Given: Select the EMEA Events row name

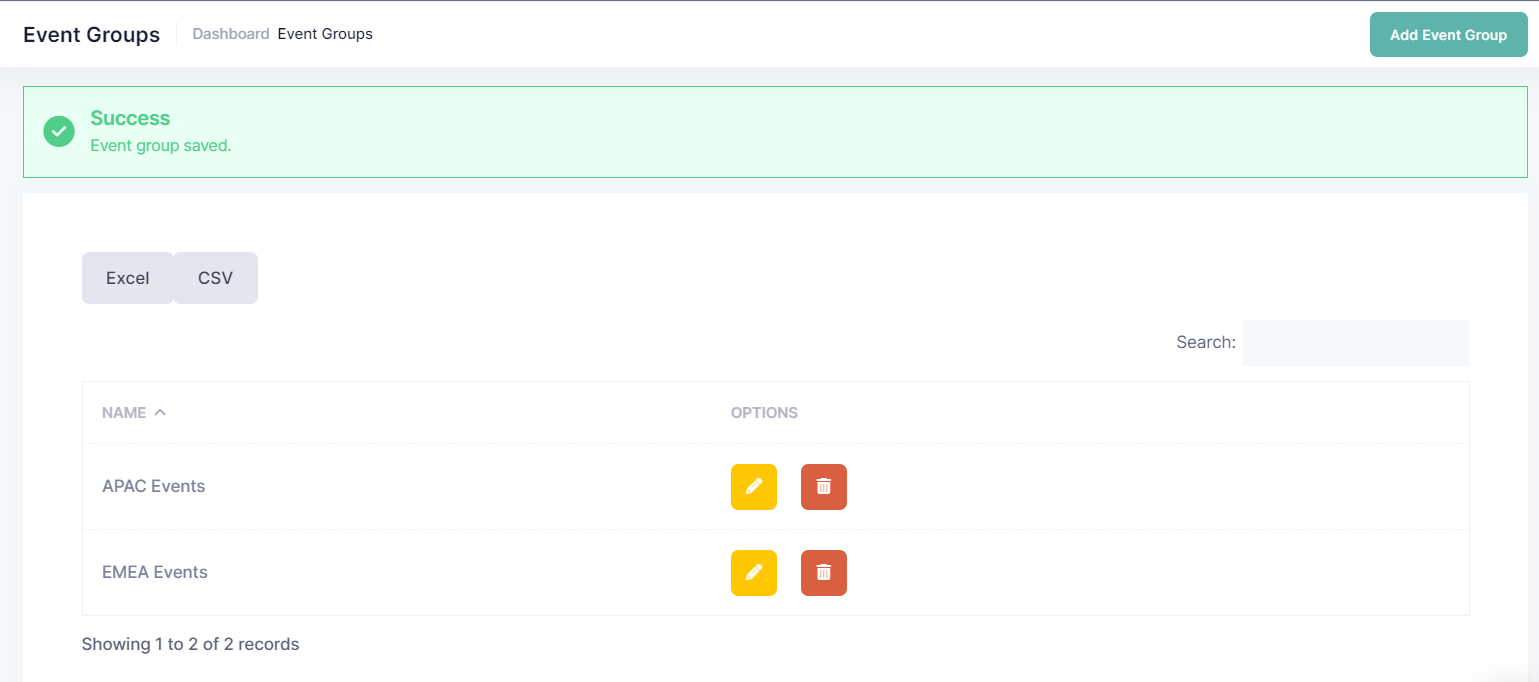Looking at the screenshot, I should [x=155, y=573].
